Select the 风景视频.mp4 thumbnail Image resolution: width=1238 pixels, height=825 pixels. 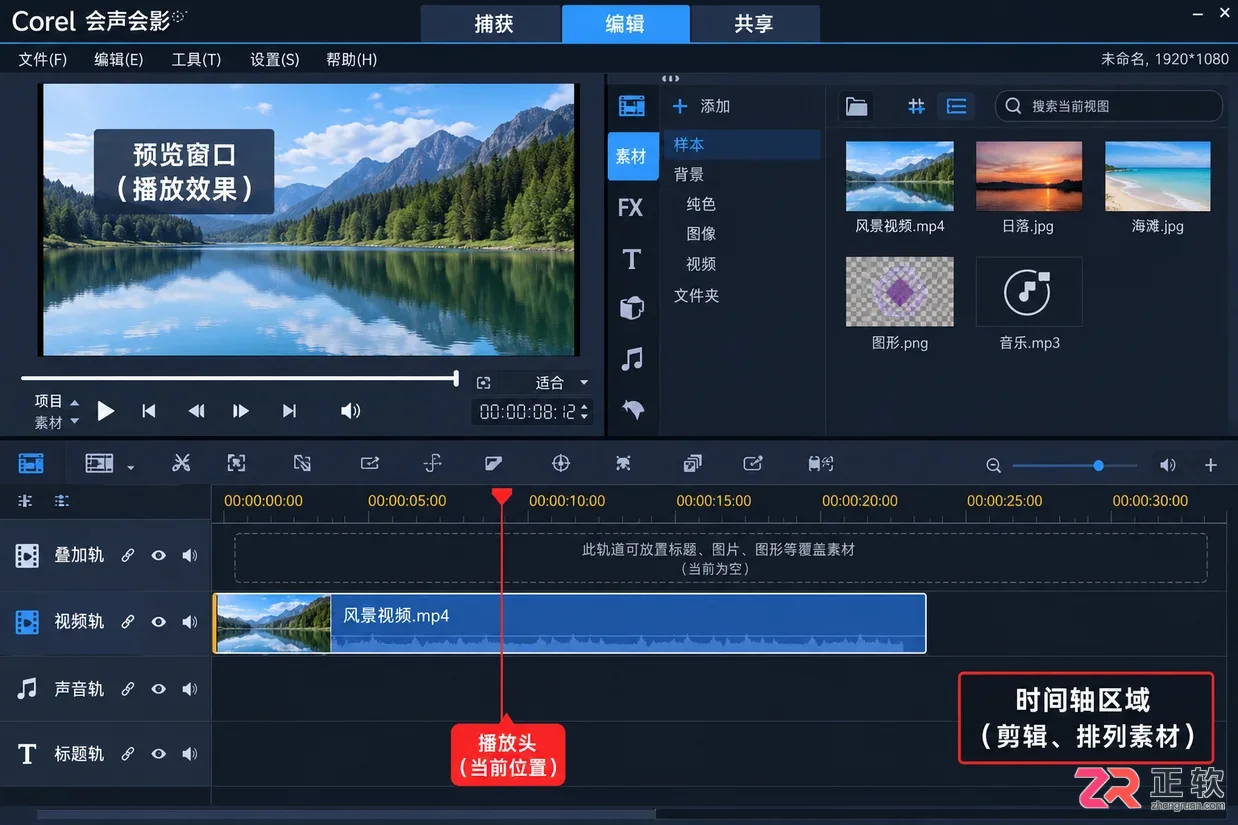point(900,176)
